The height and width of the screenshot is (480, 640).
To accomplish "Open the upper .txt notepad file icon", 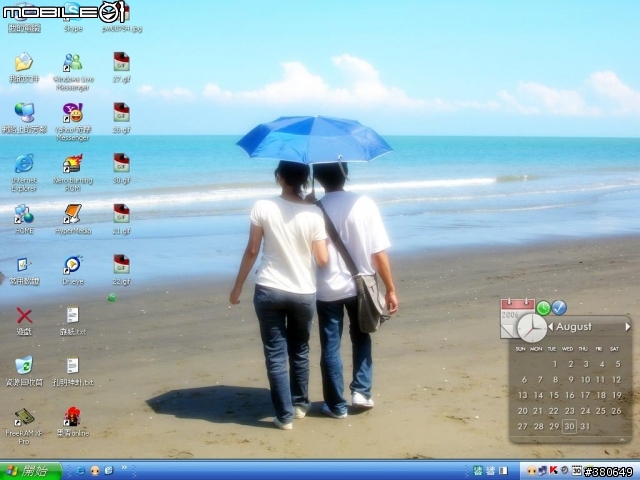I will point(73,315).
